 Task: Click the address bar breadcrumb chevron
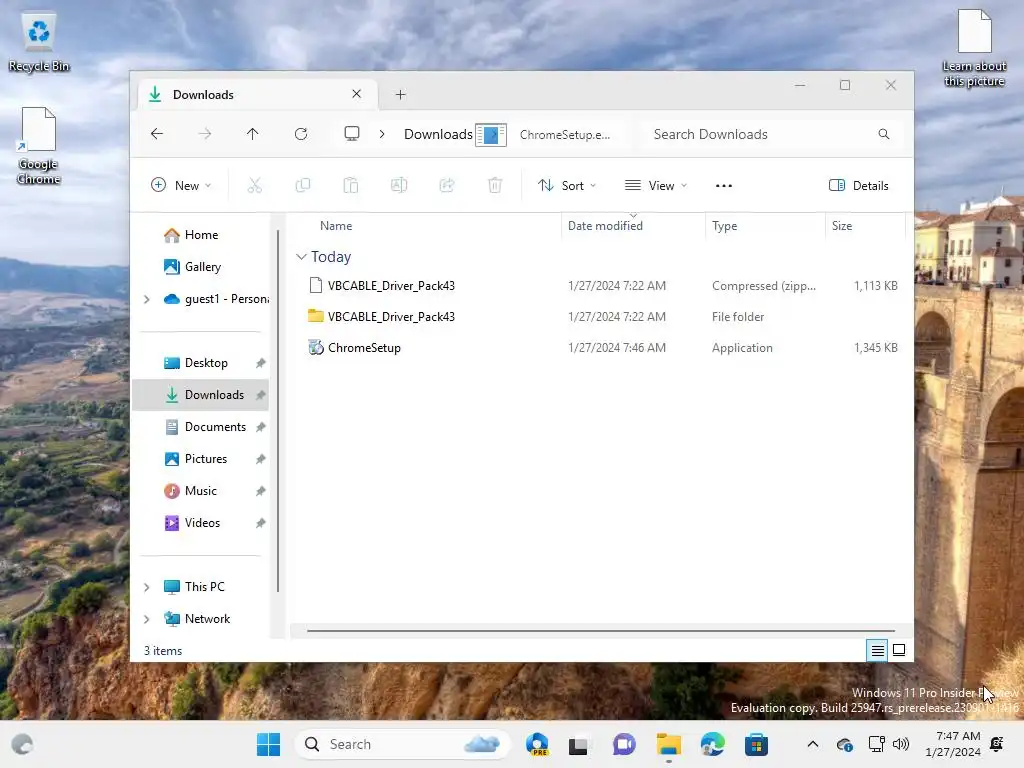pyautogui.click(x=382, y=134)
